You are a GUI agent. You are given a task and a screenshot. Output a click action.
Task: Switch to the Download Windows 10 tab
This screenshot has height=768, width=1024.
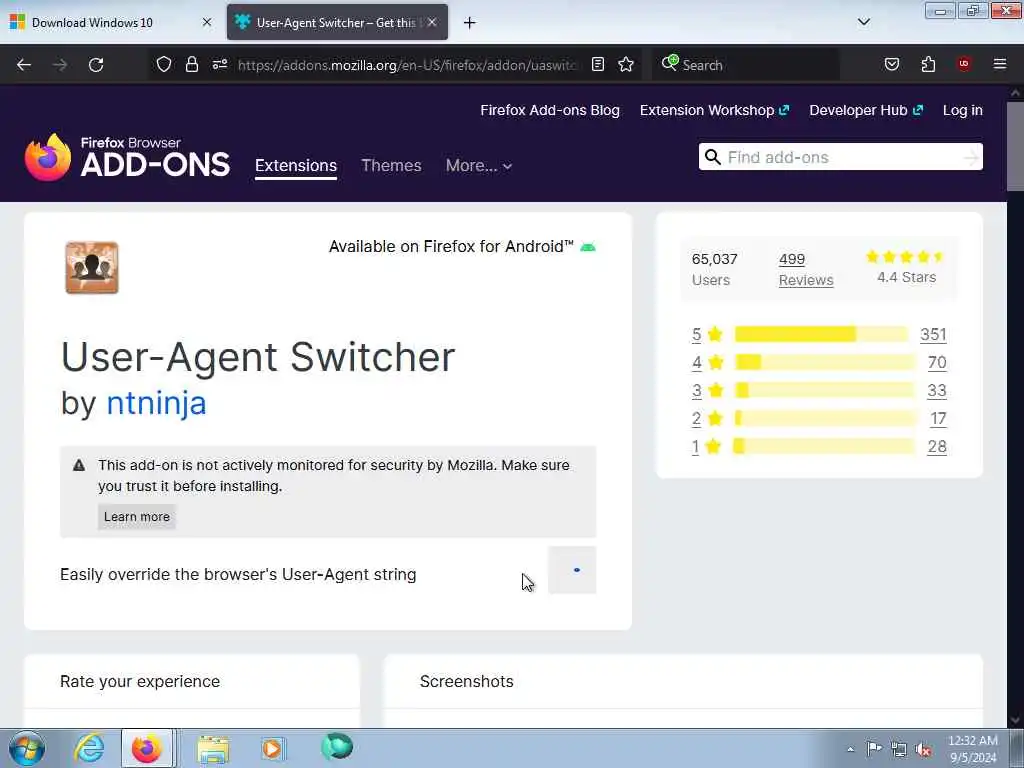pos(110,22)
